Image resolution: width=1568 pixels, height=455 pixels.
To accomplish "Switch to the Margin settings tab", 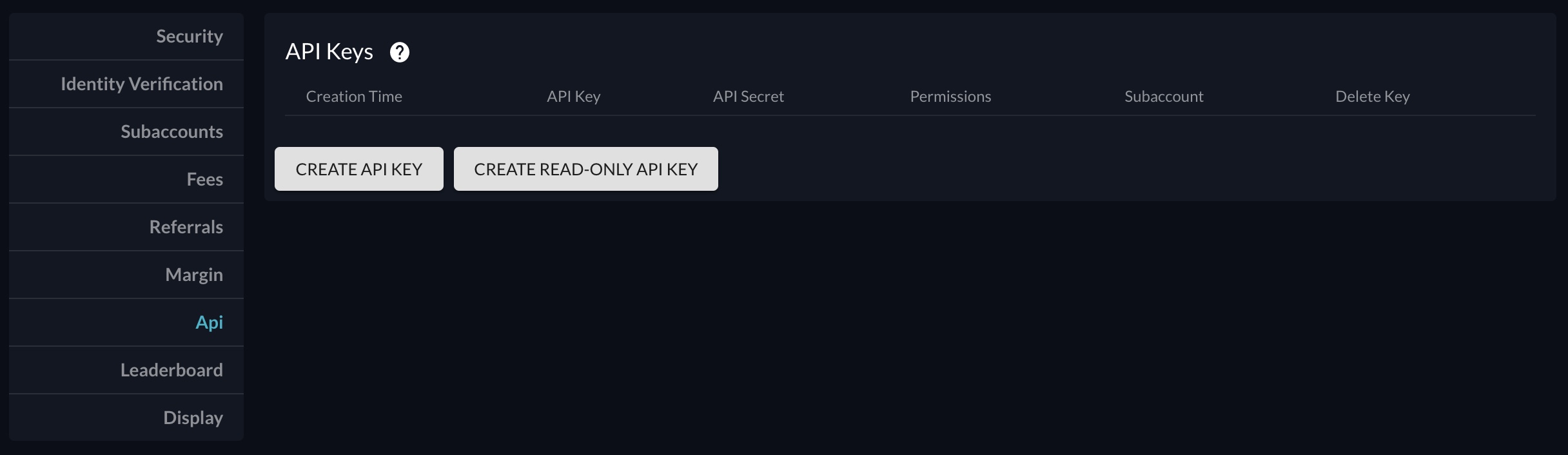I will pyautogui.click(x=193, y=275).
